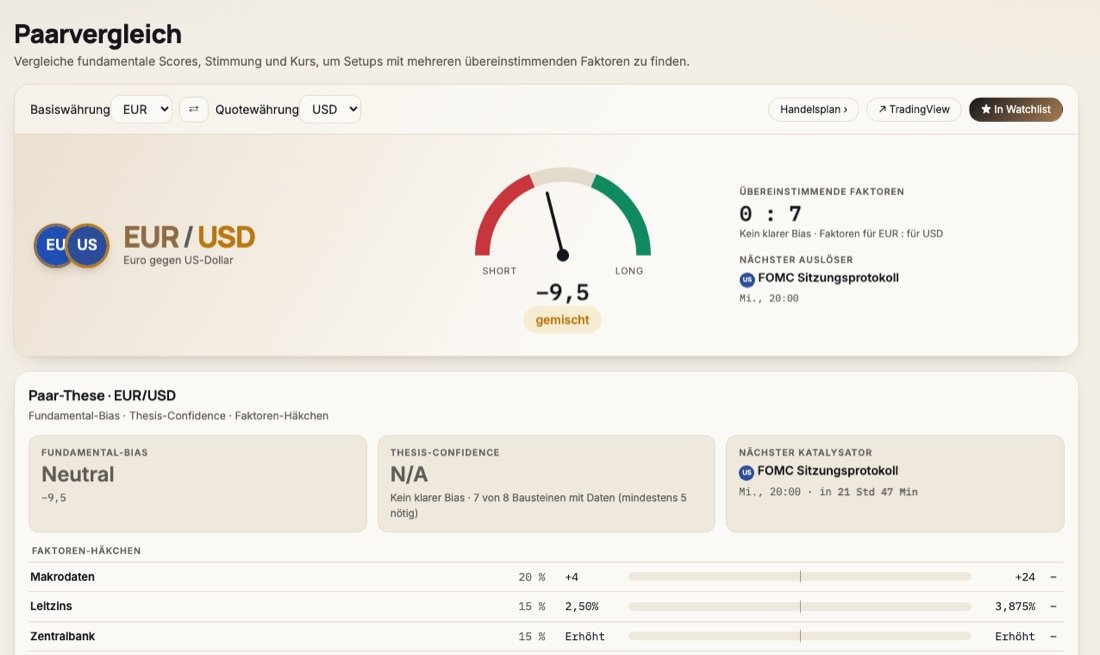
Task: Open the Quotewährung USD dropdown
Action: pos(330,109)
